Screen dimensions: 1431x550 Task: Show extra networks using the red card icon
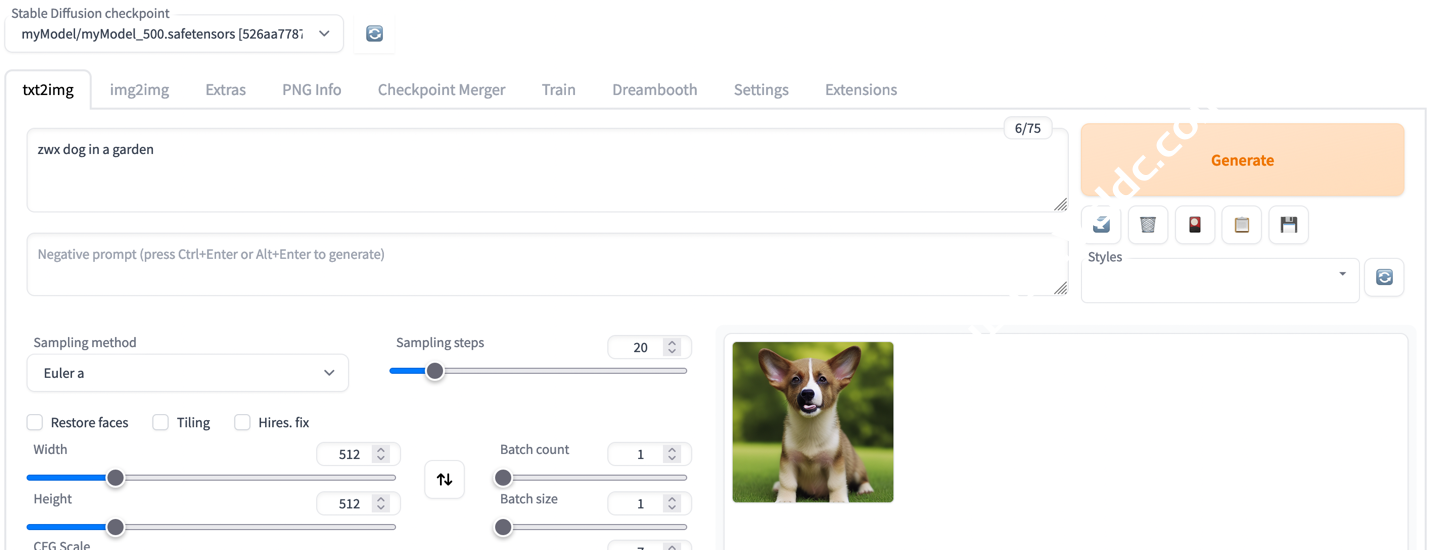pos(1194,225)
